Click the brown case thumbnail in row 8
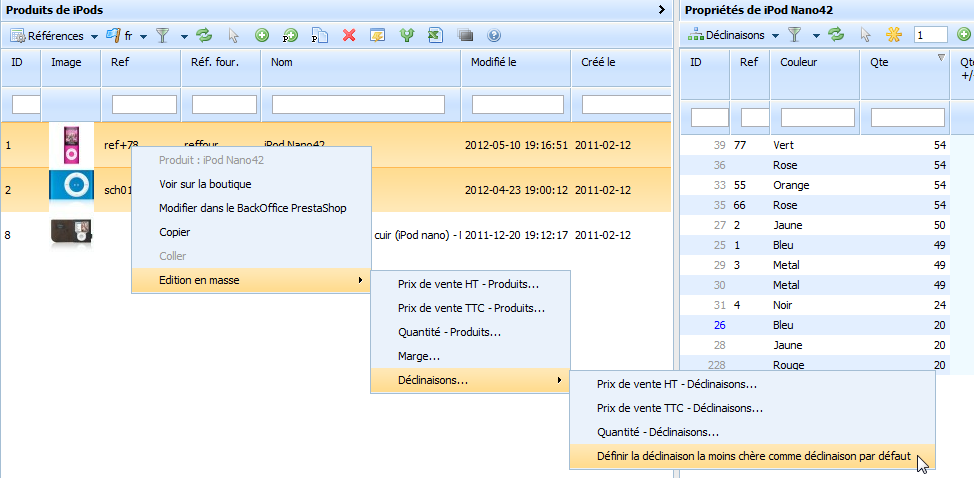Viewport: 974px width, 478px height. tap(71, 233)
